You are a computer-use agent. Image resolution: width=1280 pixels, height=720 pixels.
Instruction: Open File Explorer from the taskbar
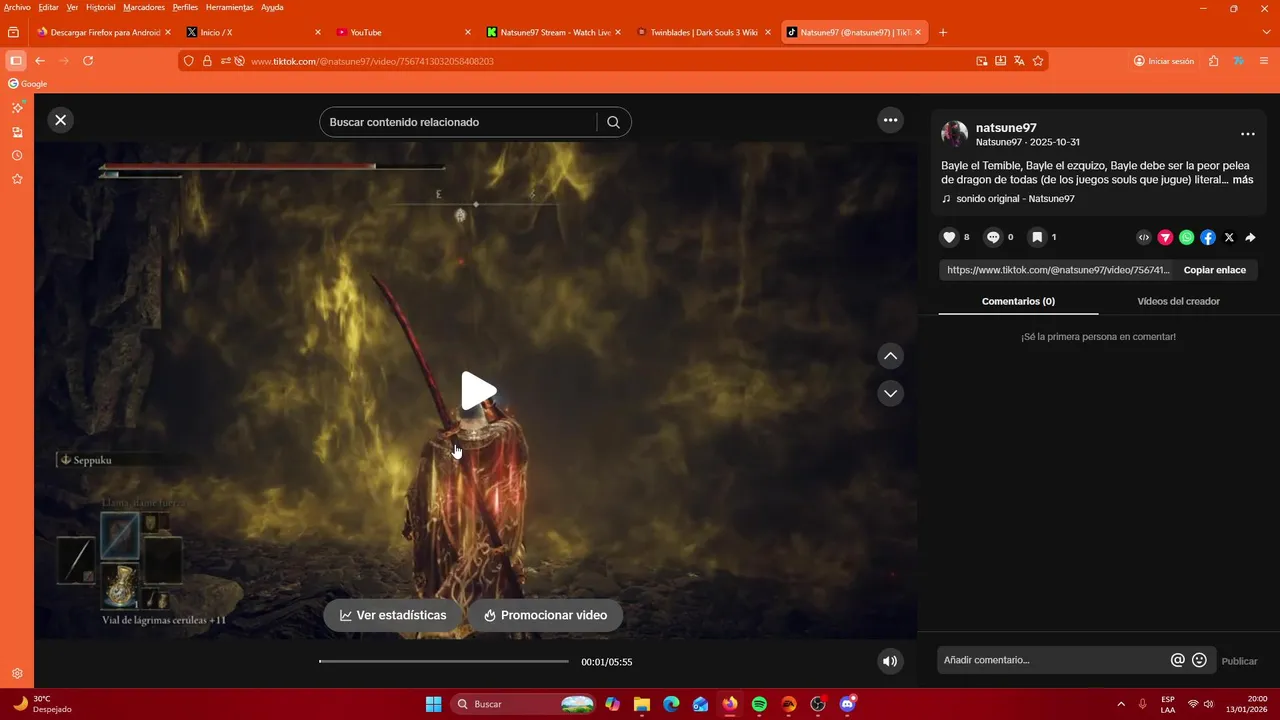click(x=641, y=704)
